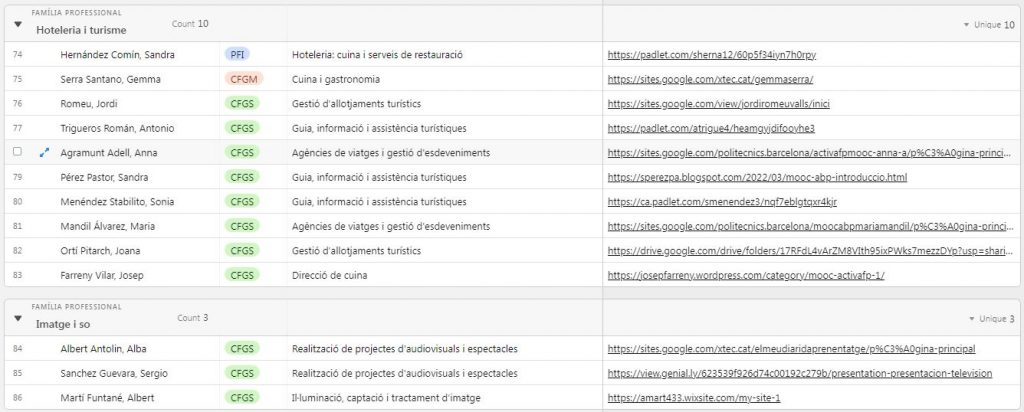The height and width of the screenshot is (412, 1024).
Task: Tick the checkbox on the Agramunt Adell row
Action: pos(17,153)
